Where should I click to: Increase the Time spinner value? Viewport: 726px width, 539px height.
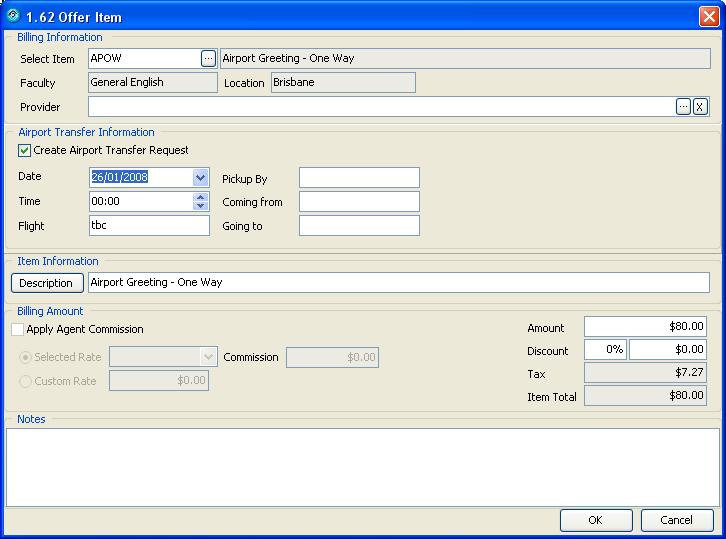(x=201, y=197)
